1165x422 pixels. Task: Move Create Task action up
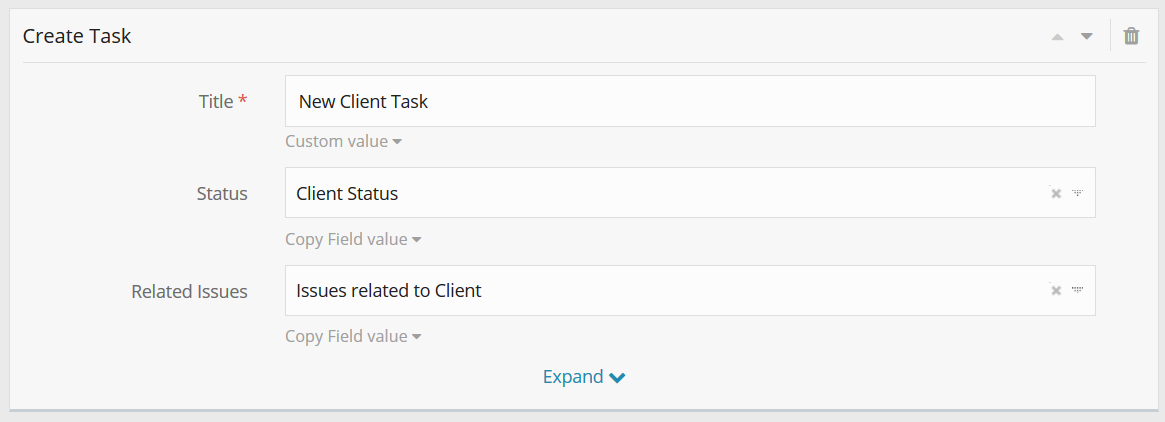[x=1057, y=37]
